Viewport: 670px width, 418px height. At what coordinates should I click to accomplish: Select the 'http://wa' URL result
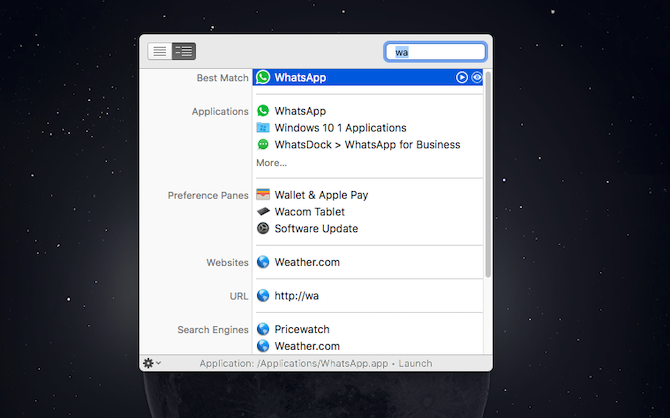(x=297, y=296)
